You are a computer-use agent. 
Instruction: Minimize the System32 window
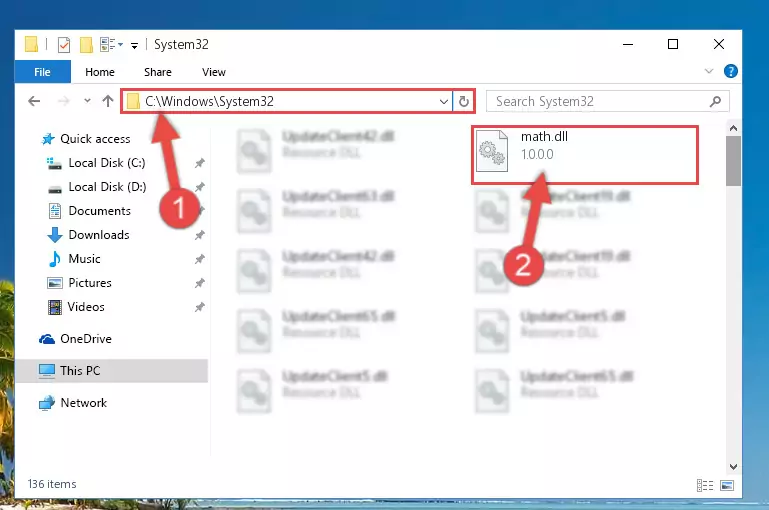[x=628, y=44]
